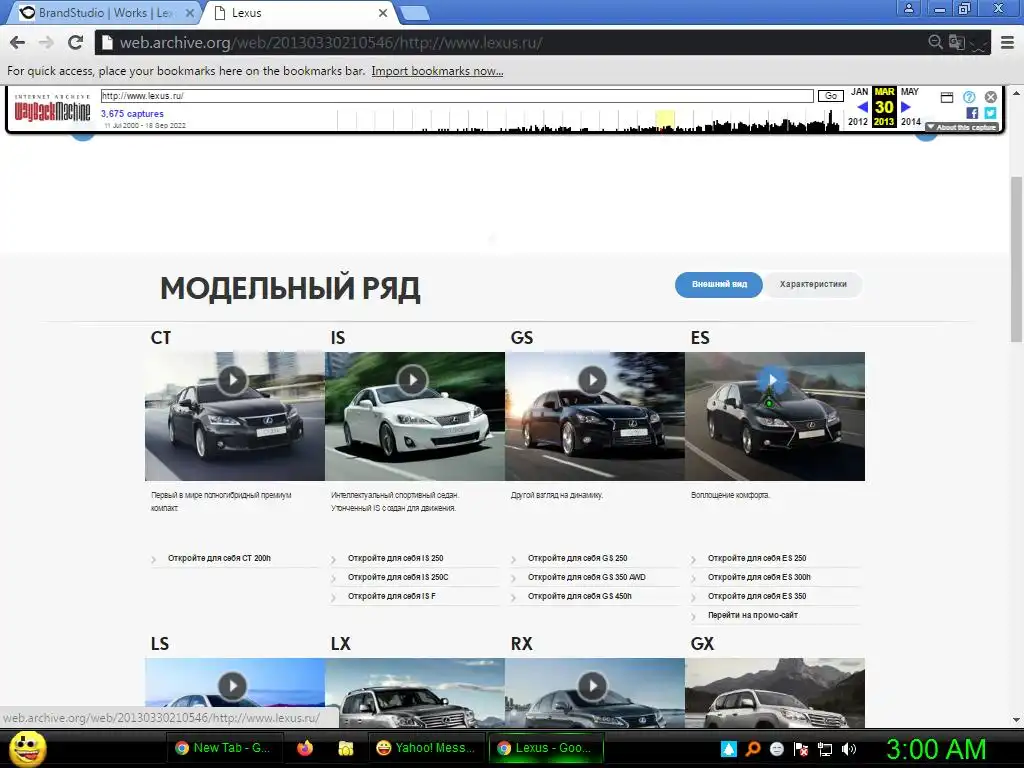
Task: Switch to Характеристики view
Action: pos(813,285)
